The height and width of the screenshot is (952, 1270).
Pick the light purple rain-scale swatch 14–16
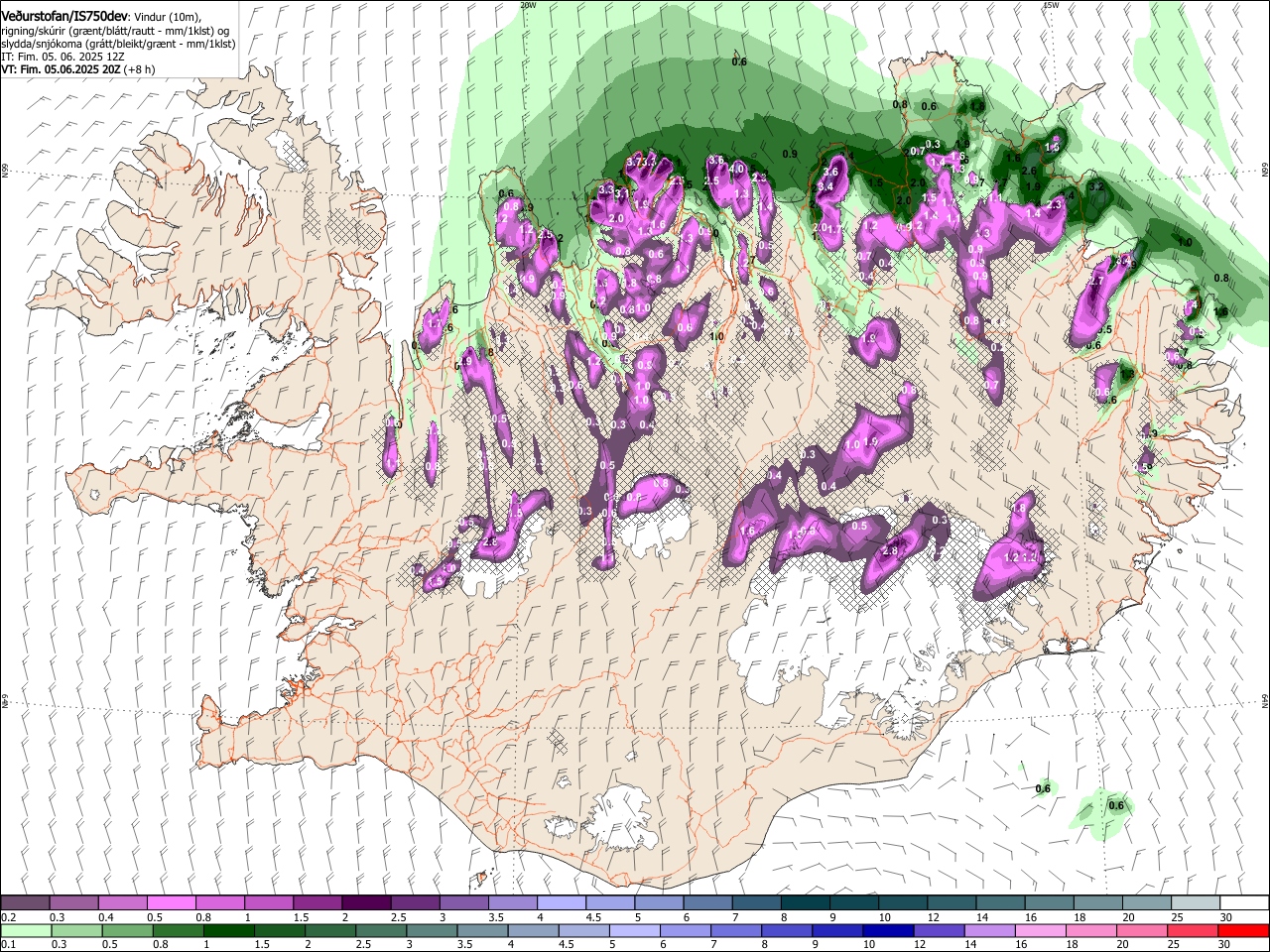coord(990,930)
